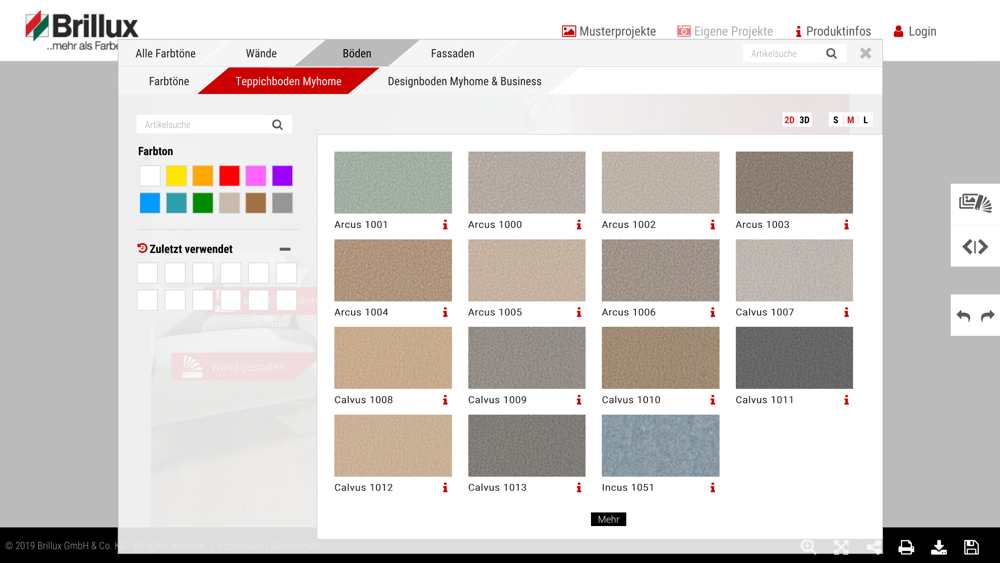This screenshot has height=563, width=1000.
Task: Select the Incus 1051 carpet thumbnail
Action: pyautogui.click(x=661, y=446)
